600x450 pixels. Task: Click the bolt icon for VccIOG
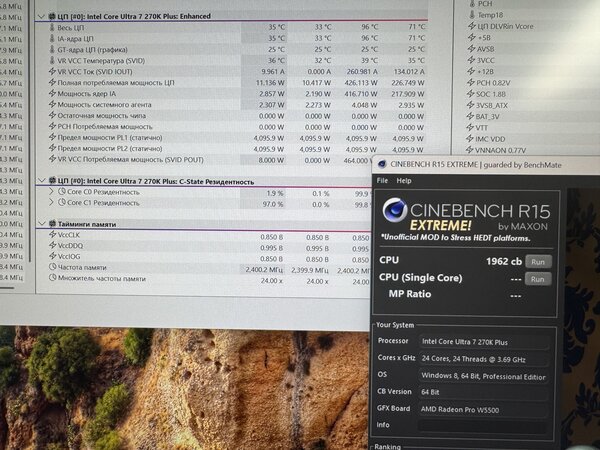53,256
